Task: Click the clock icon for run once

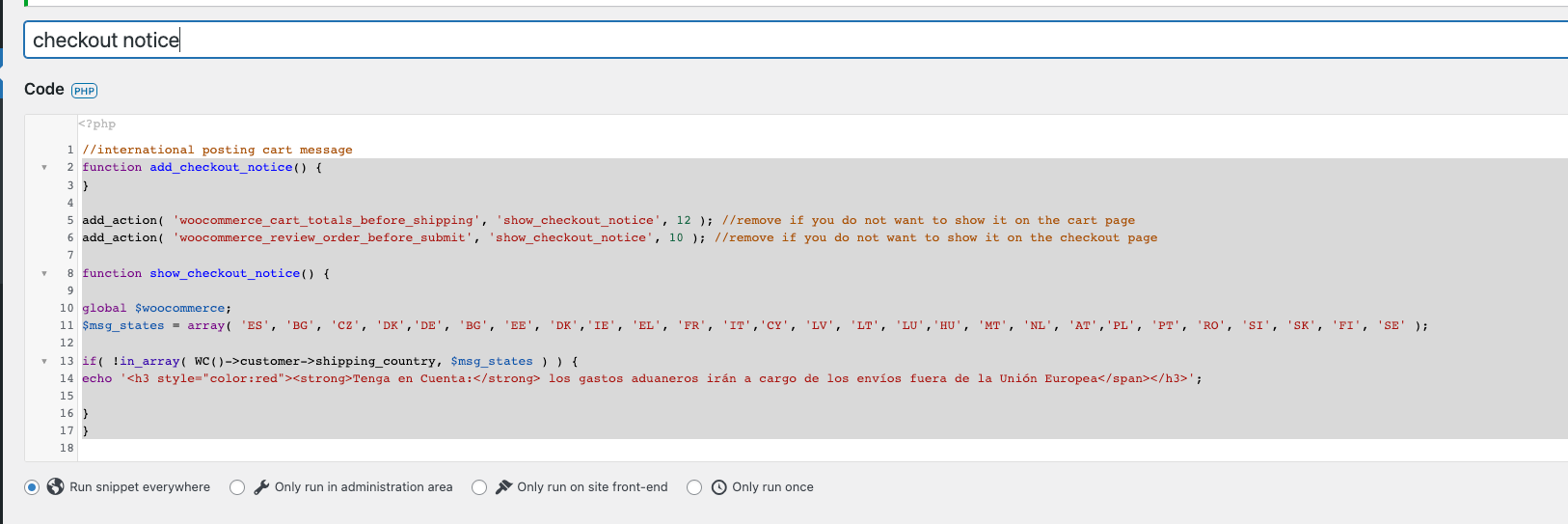Action: tap(718, 487)
